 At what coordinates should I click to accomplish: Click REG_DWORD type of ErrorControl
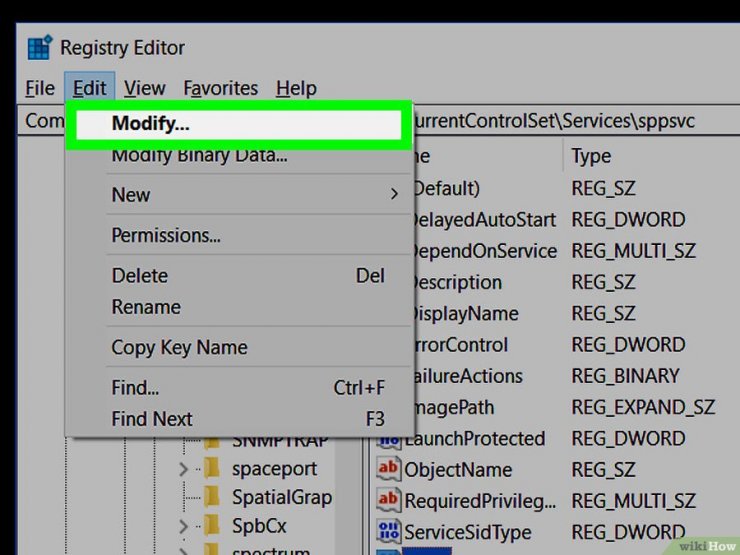click(628, 345)
